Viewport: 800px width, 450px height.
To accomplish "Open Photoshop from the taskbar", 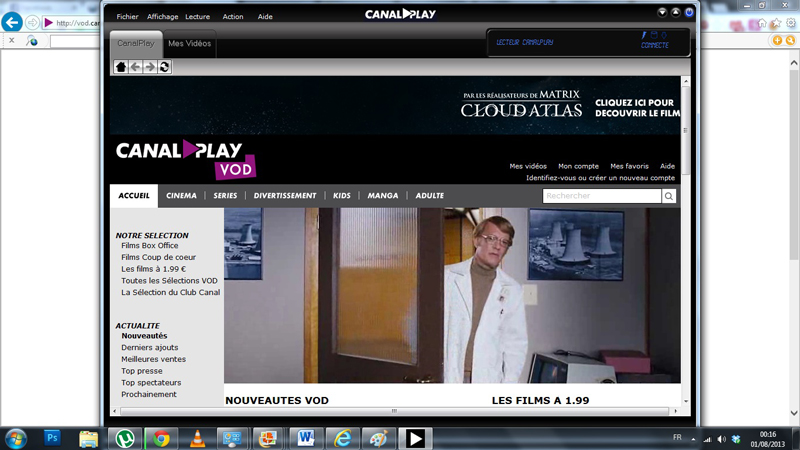I will 52,438.
